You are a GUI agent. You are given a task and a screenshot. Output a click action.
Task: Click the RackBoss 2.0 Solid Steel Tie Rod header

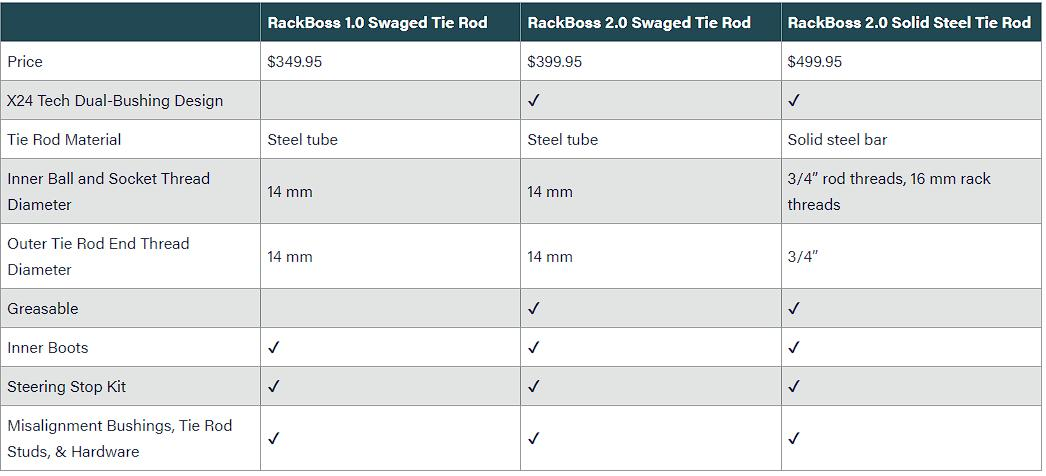click(x=909, y=22)
